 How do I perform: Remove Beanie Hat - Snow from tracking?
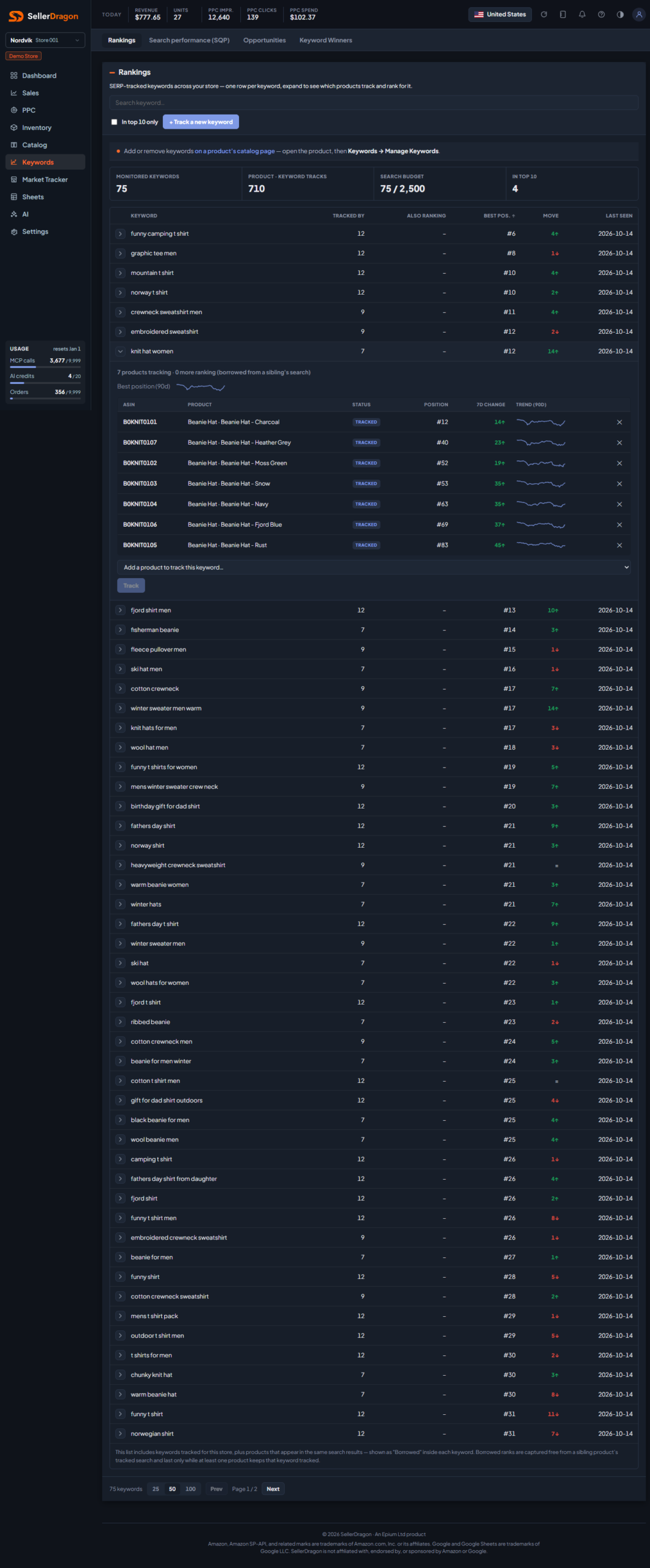click(x=619, y=483)
